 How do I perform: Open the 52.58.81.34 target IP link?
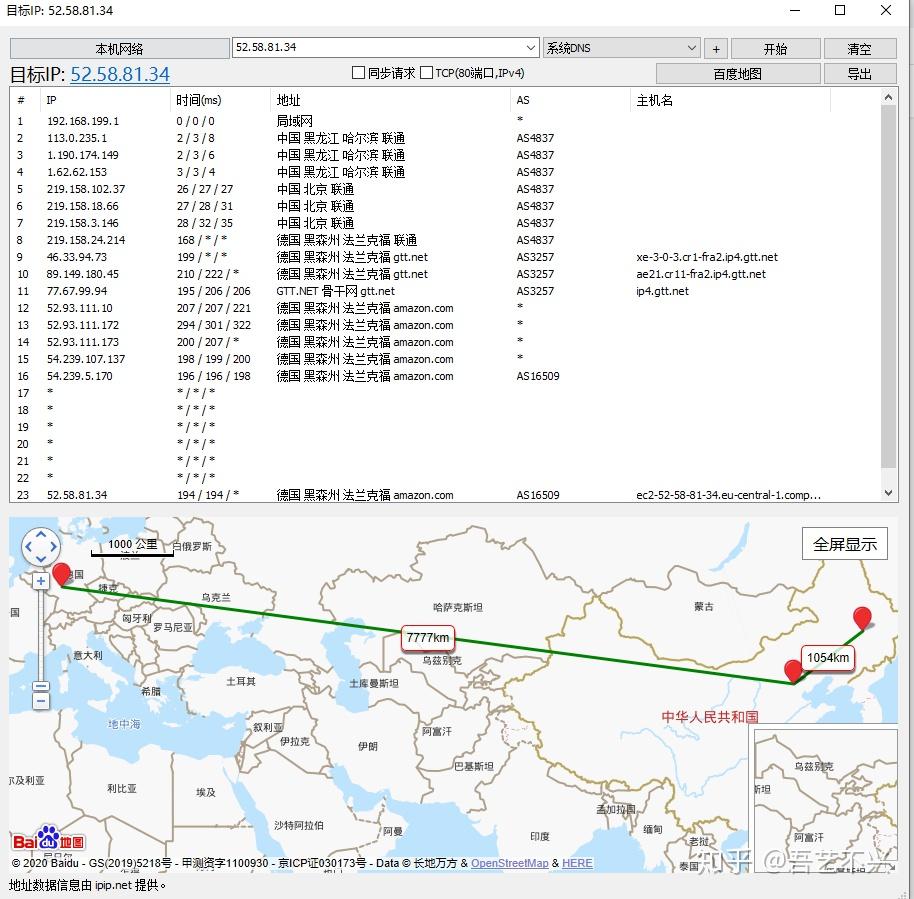120,74
